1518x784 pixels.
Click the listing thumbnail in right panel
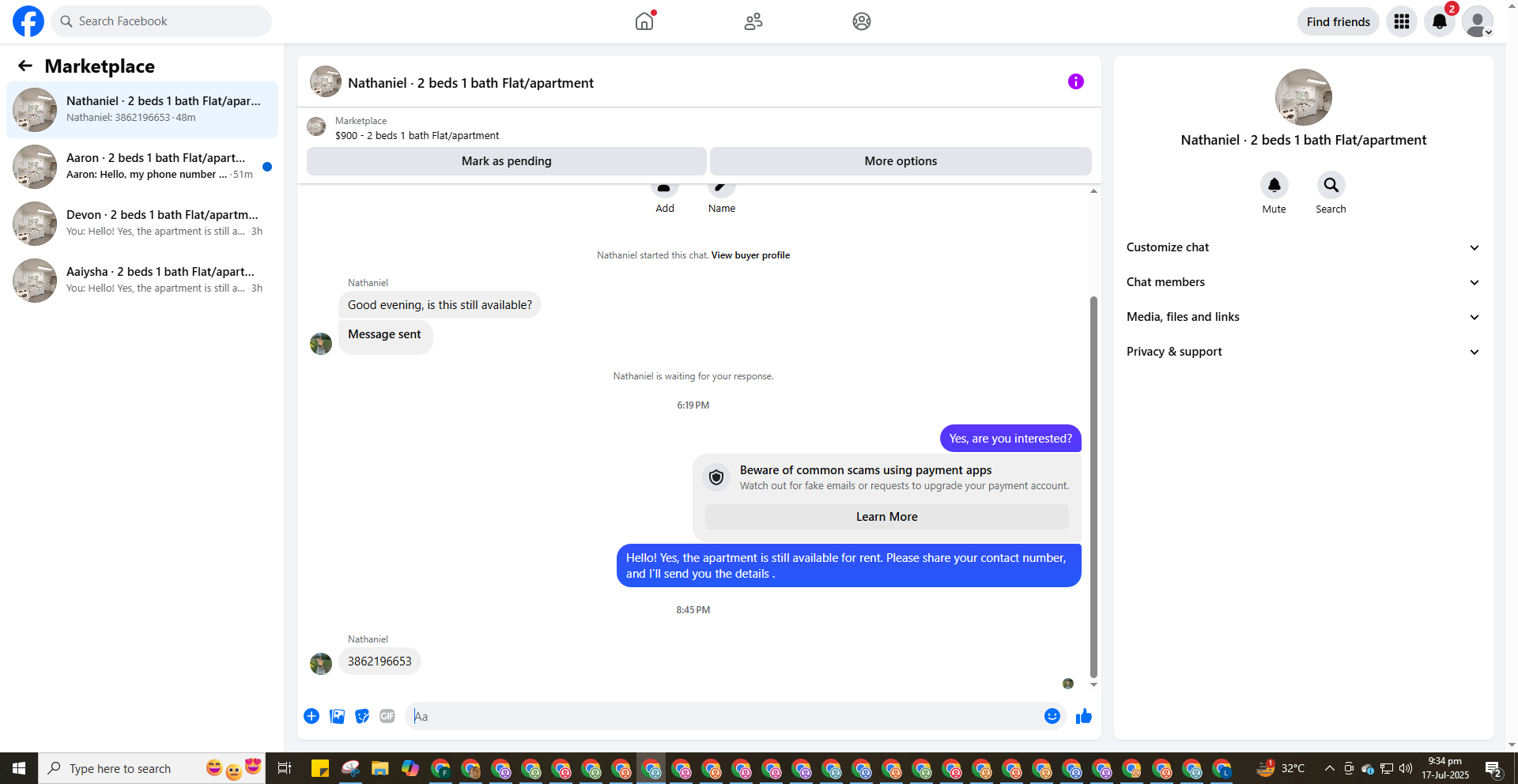(1304, 97)
